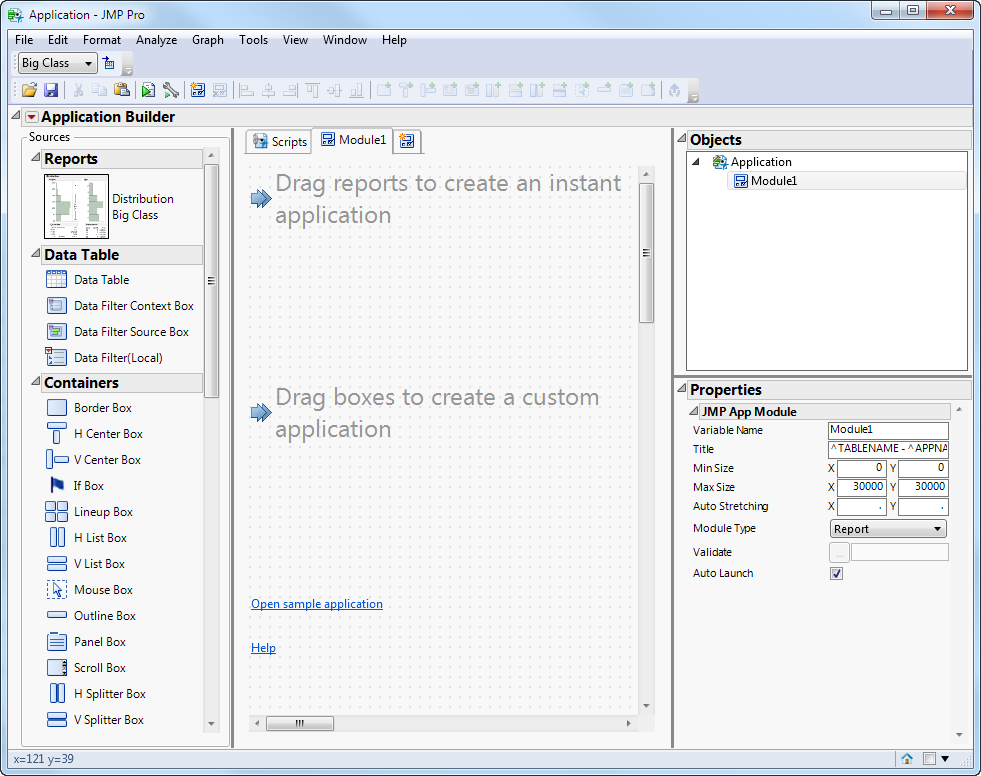
Task: Select the If Box flag icon
Action: pyautogui.click(x=57, y=486)
